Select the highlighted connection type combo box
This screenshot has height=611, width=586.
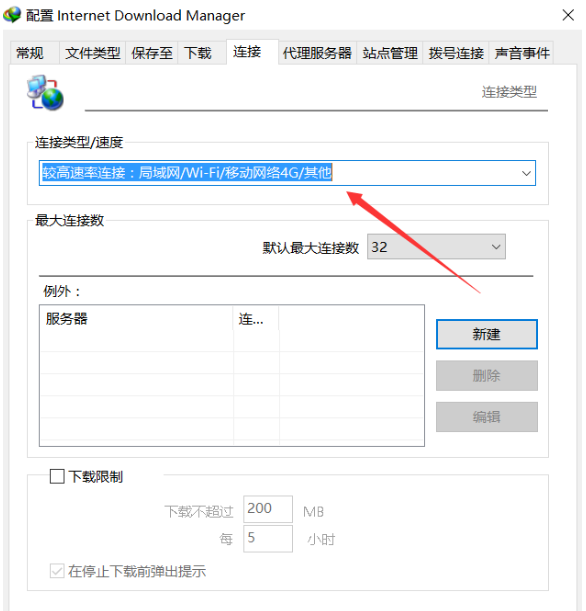[x=287, y=173]
